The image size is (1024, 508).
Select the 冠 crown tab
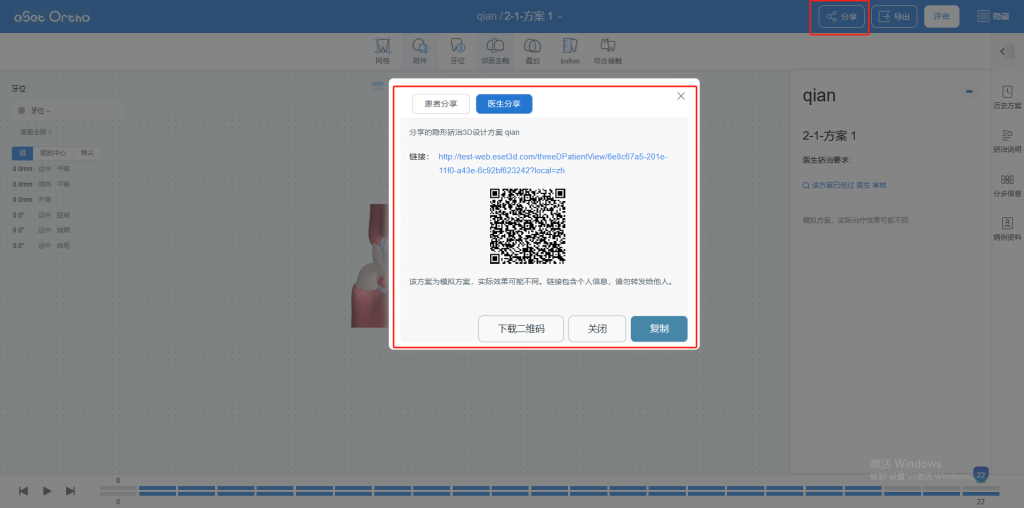click(x=23, y=153)
